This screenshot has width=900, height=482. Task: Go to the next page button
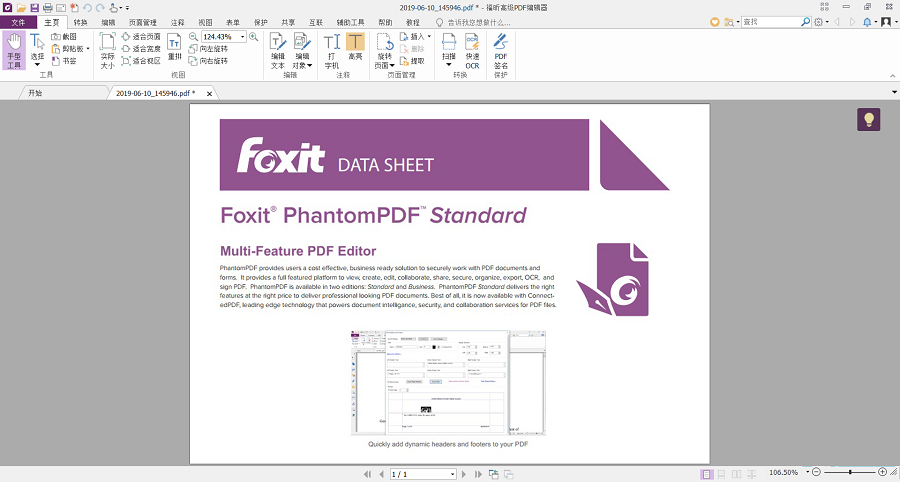464,474
